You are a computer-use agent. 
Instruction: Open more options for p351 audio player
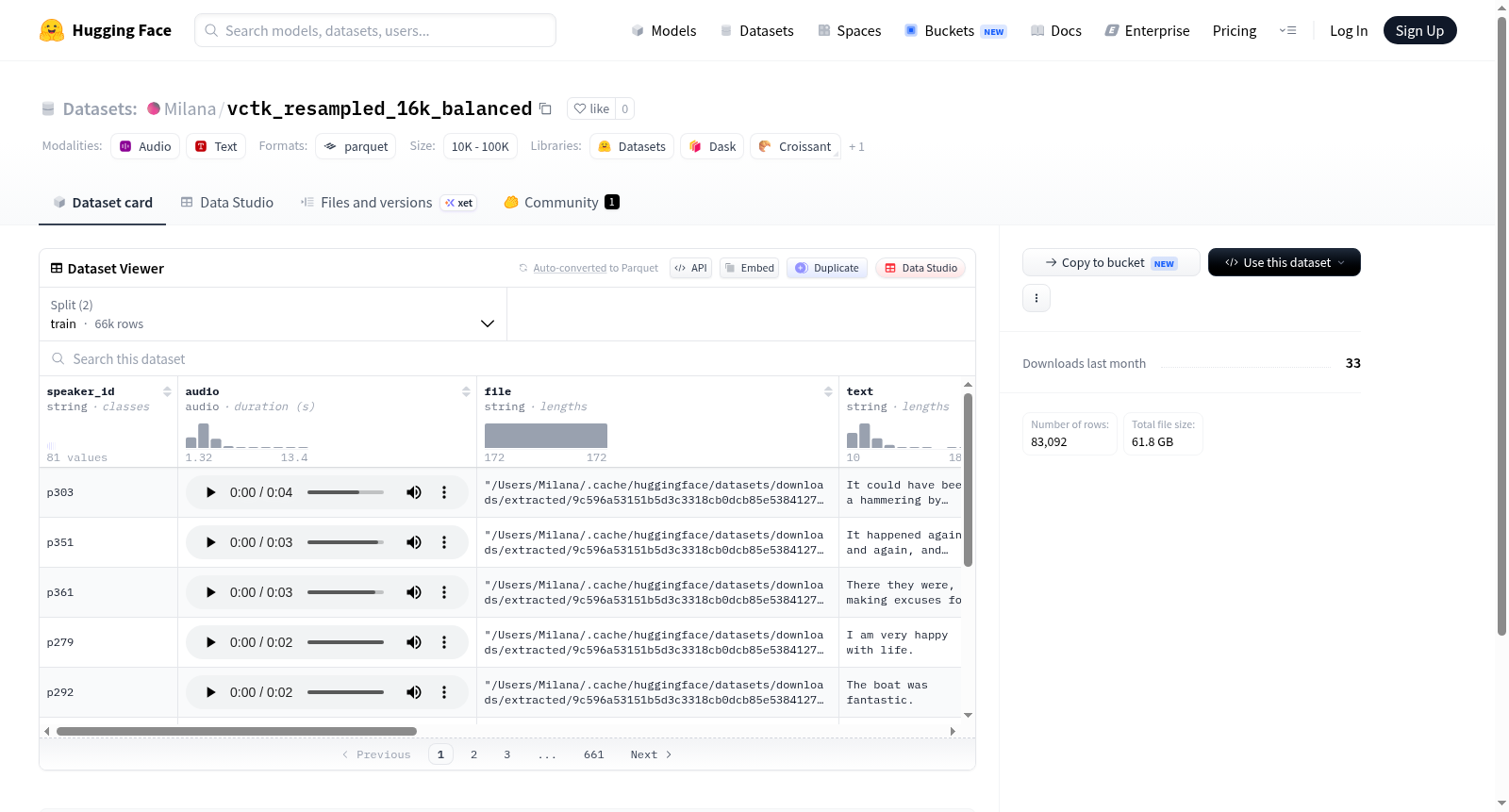[444, 542]
